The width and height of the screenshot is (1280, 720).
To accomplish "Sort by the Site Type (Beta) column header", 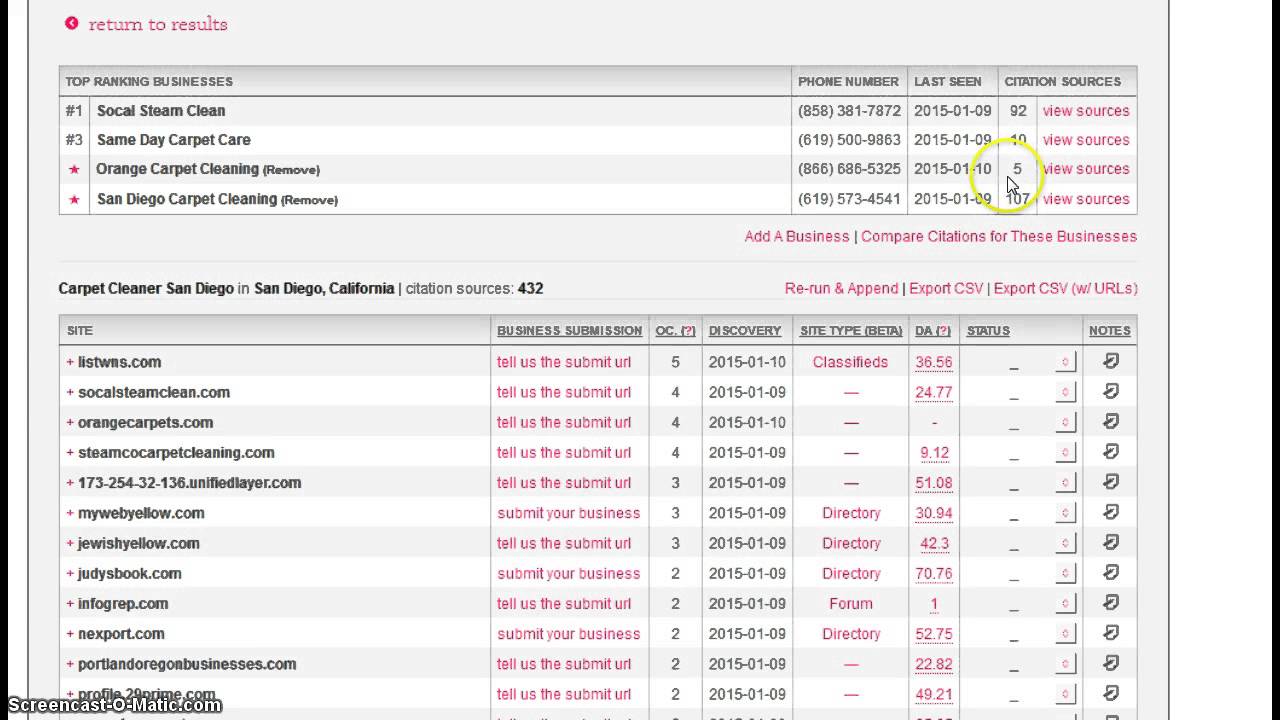I will tap(850, 331).
